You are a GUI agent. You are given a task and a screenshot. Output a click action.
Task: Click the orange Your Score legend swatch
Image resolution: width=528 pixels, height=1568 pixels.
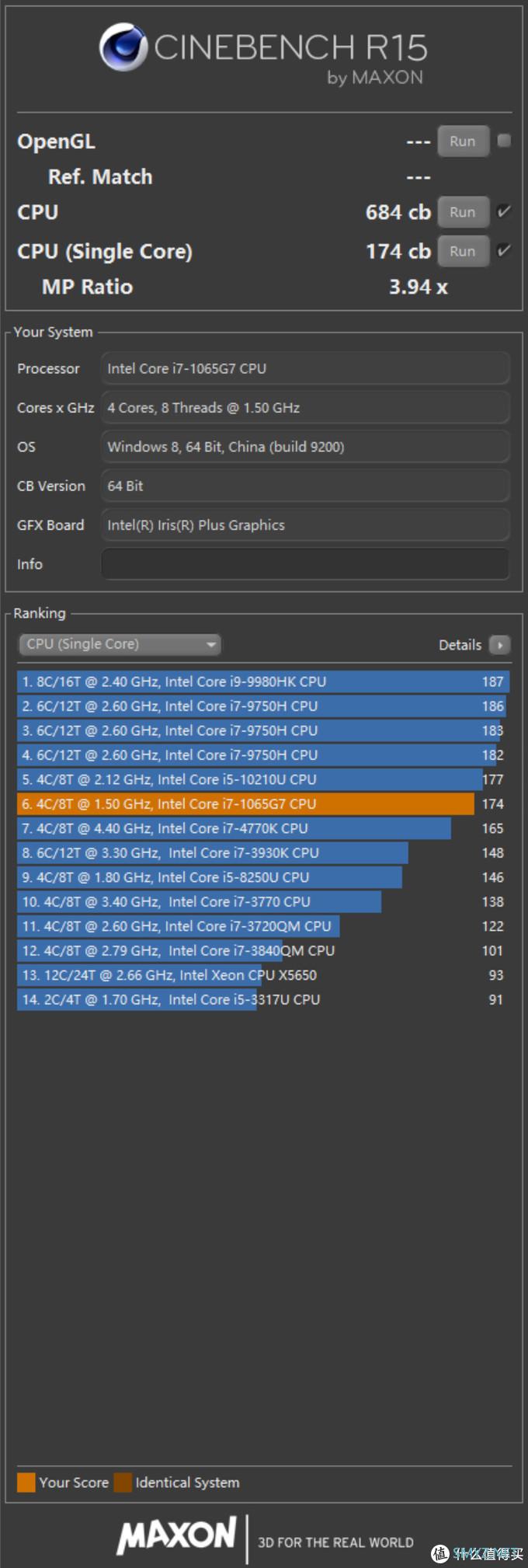tap(26, 1483)
